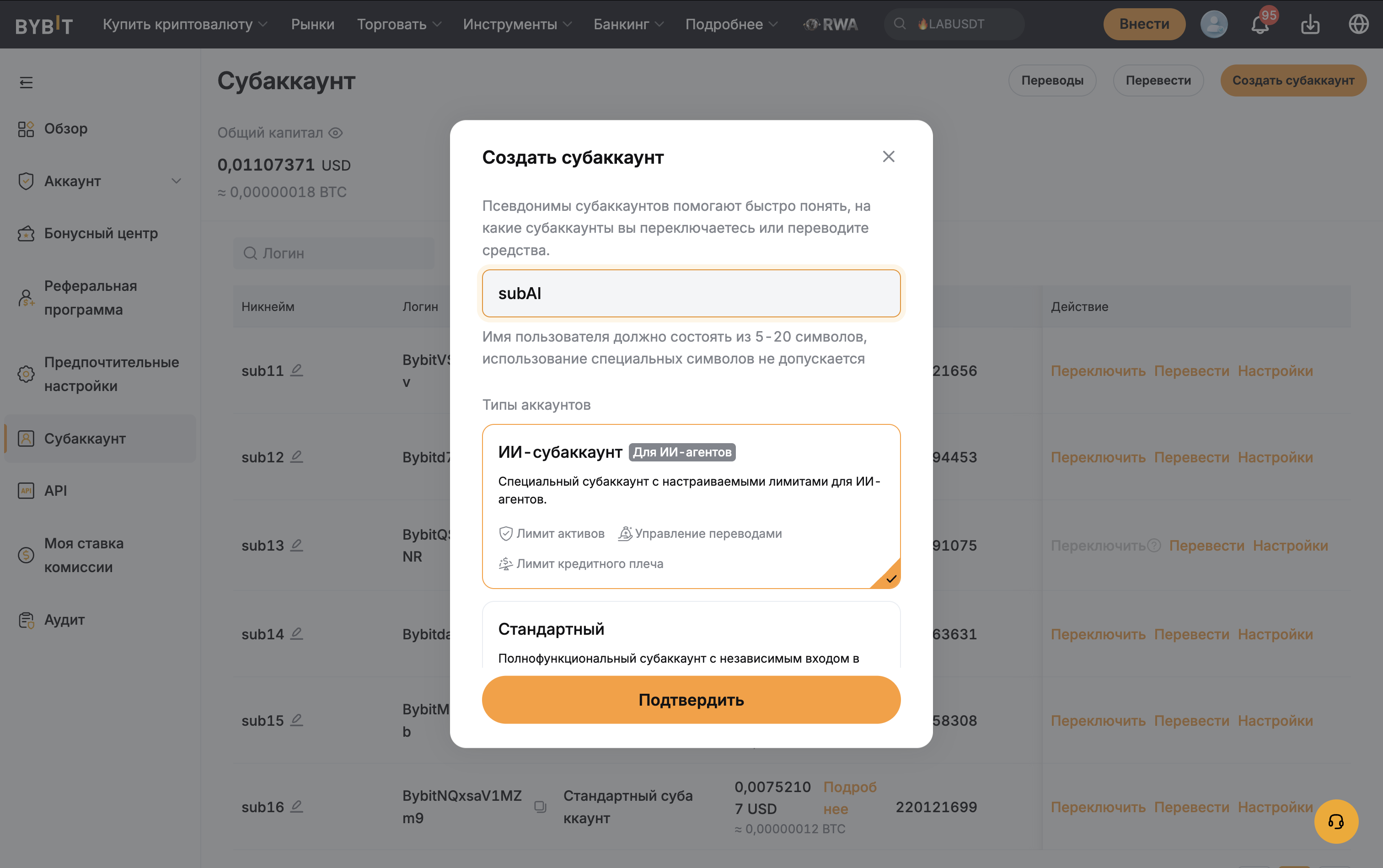1383x868 pixels.
Task: Expand the Торговать dropdown
Action: coord(399,24)
